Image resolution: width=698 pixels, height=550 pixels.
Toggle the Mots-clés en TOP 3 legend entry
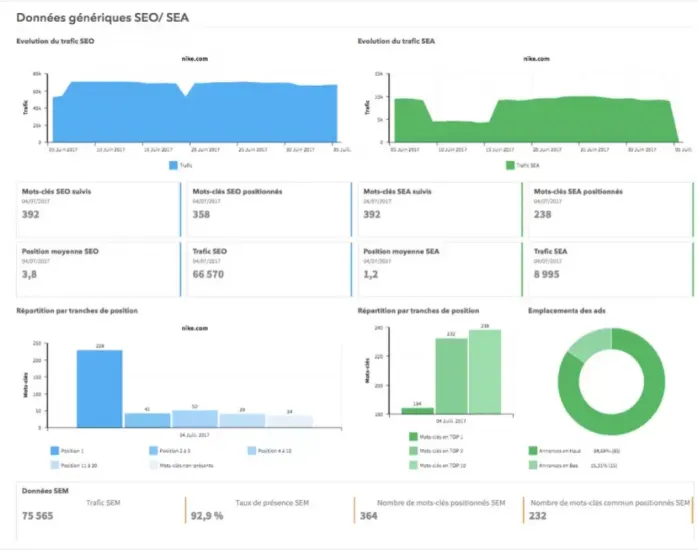436,451
